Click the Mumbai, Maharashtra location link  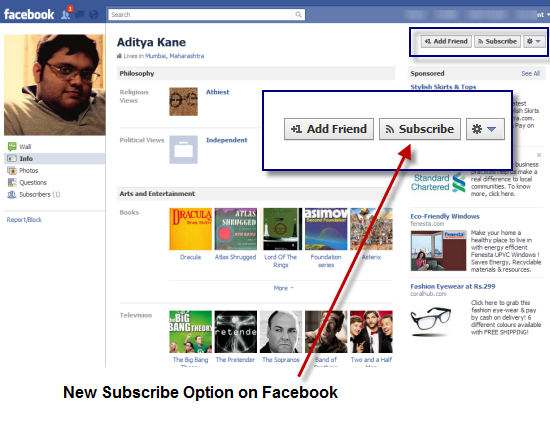(174, 56)
